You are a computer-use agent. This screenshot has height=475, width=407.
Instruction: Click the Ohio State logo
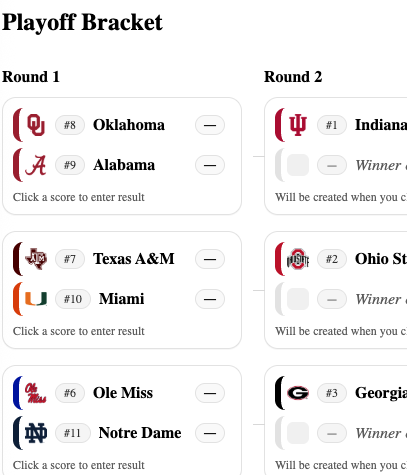tap(298, 259)
